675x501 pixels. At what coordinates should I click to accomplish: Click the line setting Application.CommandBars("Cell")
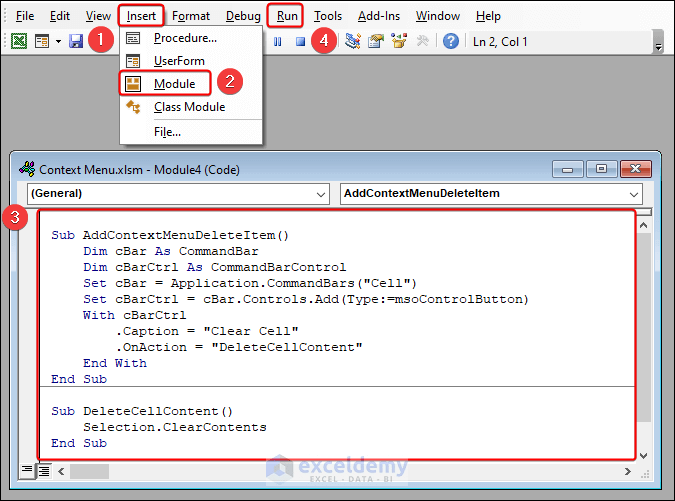250,283
